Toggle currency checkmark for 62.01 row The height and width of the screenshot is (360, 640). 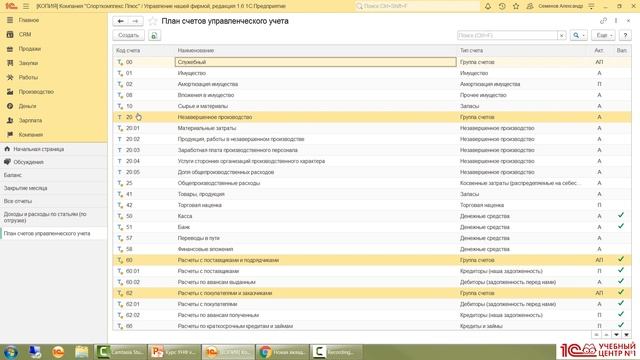point(621,303)
